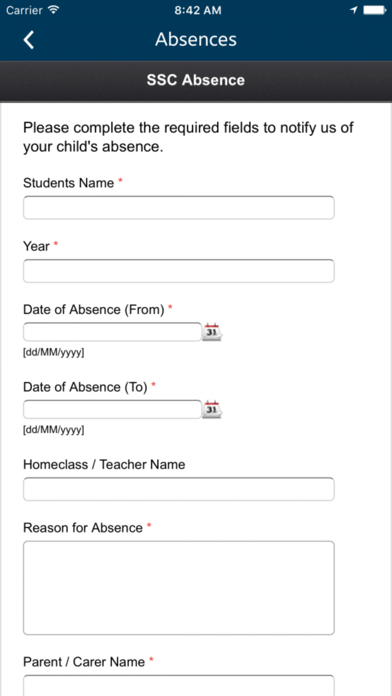
Task: Focus the Students Name input field
Action: tap(178, 208)
